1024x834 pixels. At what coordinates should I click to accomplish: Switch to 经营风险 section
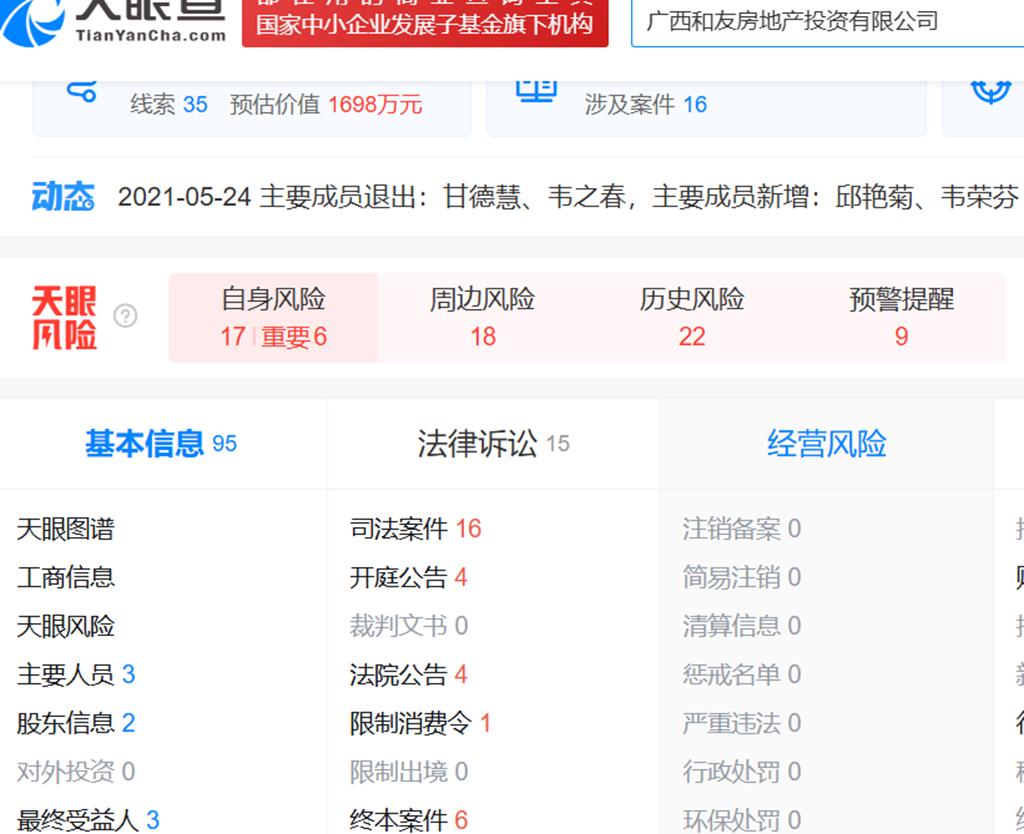click(826, 444)
